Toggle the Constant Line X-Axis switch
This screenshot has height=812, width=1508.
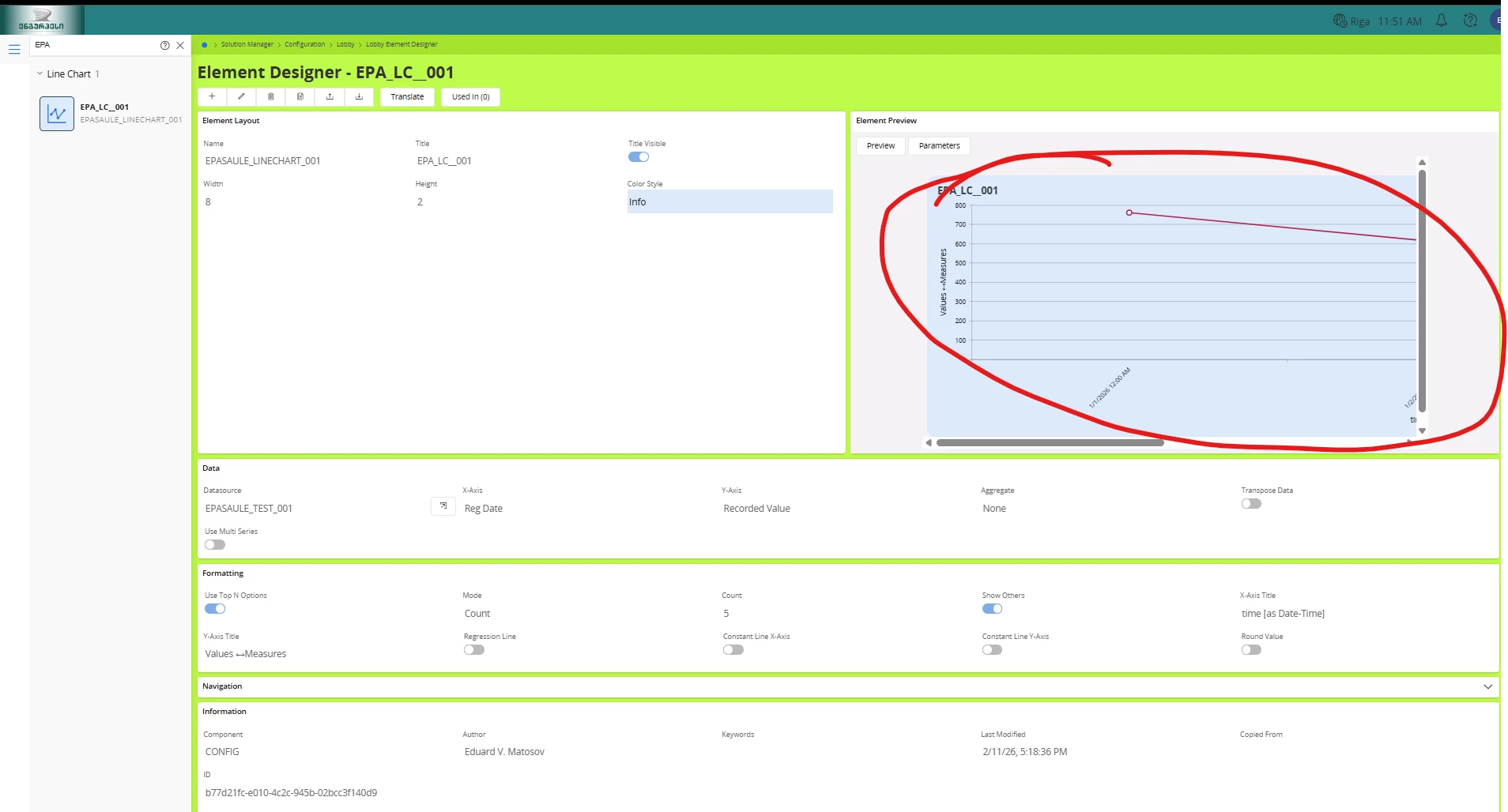click(733, 650)
